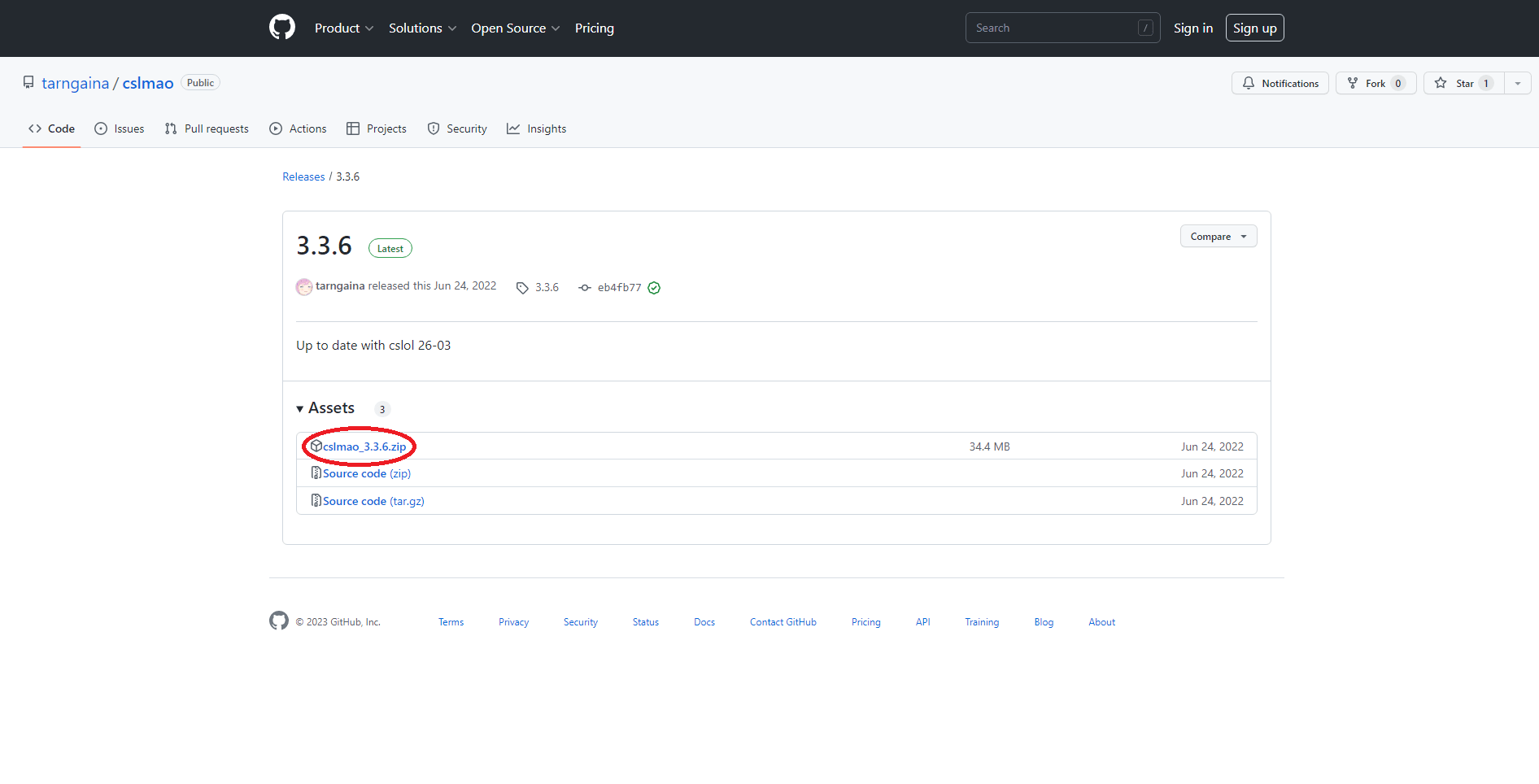Click the tarngaina user avatar
This screenshot has width=1539, height=784.
coord(304,287)
